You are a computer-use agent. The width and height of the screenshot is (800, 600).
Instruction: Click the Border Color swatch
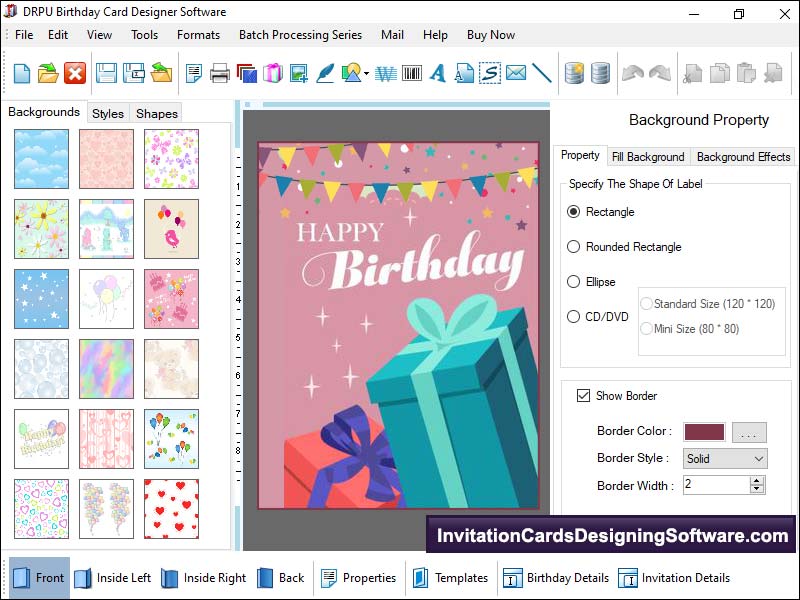[704, 432]
